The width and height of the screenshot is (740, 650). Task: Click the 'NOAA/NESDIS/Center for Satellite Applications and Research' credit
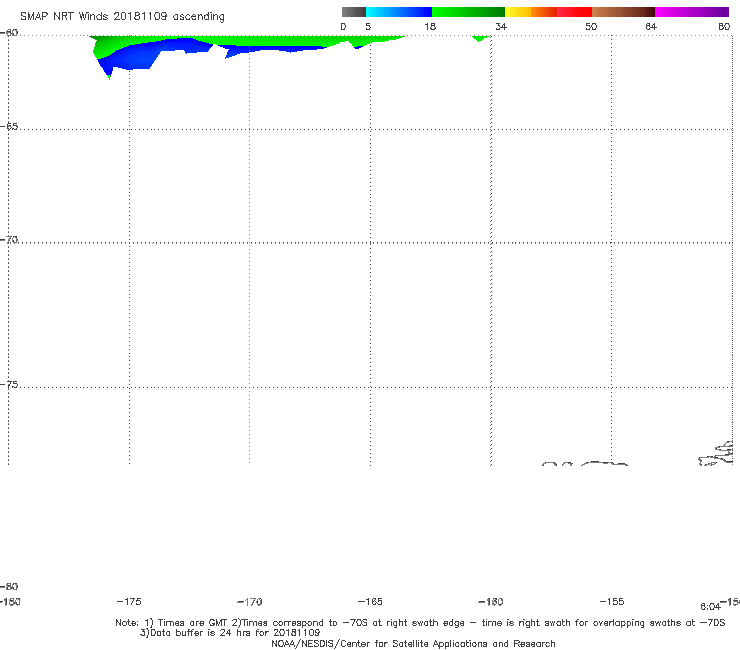(x=413, y=644)
